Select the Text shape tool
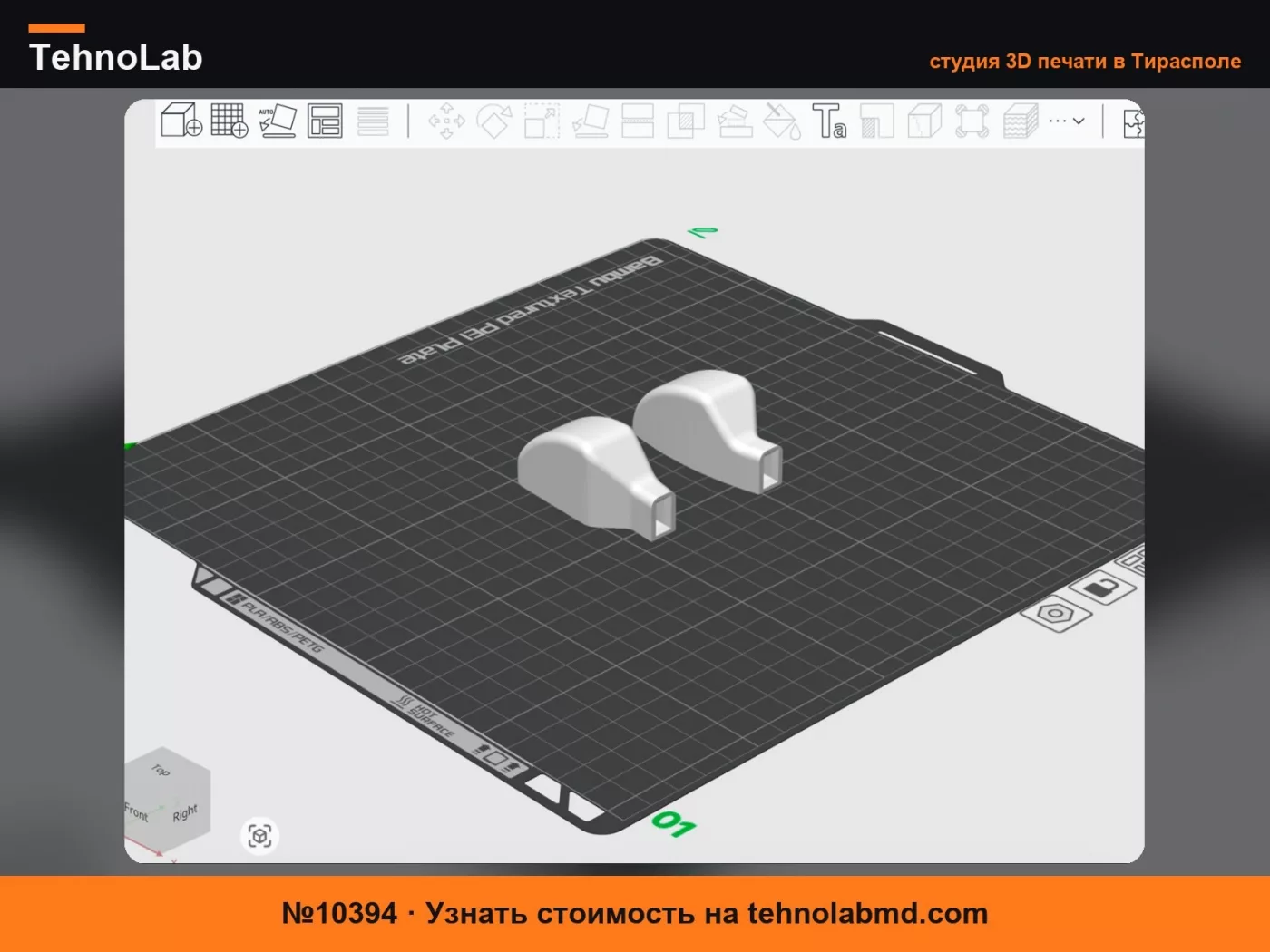The height and width of the screenshot is (952, 1270). 829,121
